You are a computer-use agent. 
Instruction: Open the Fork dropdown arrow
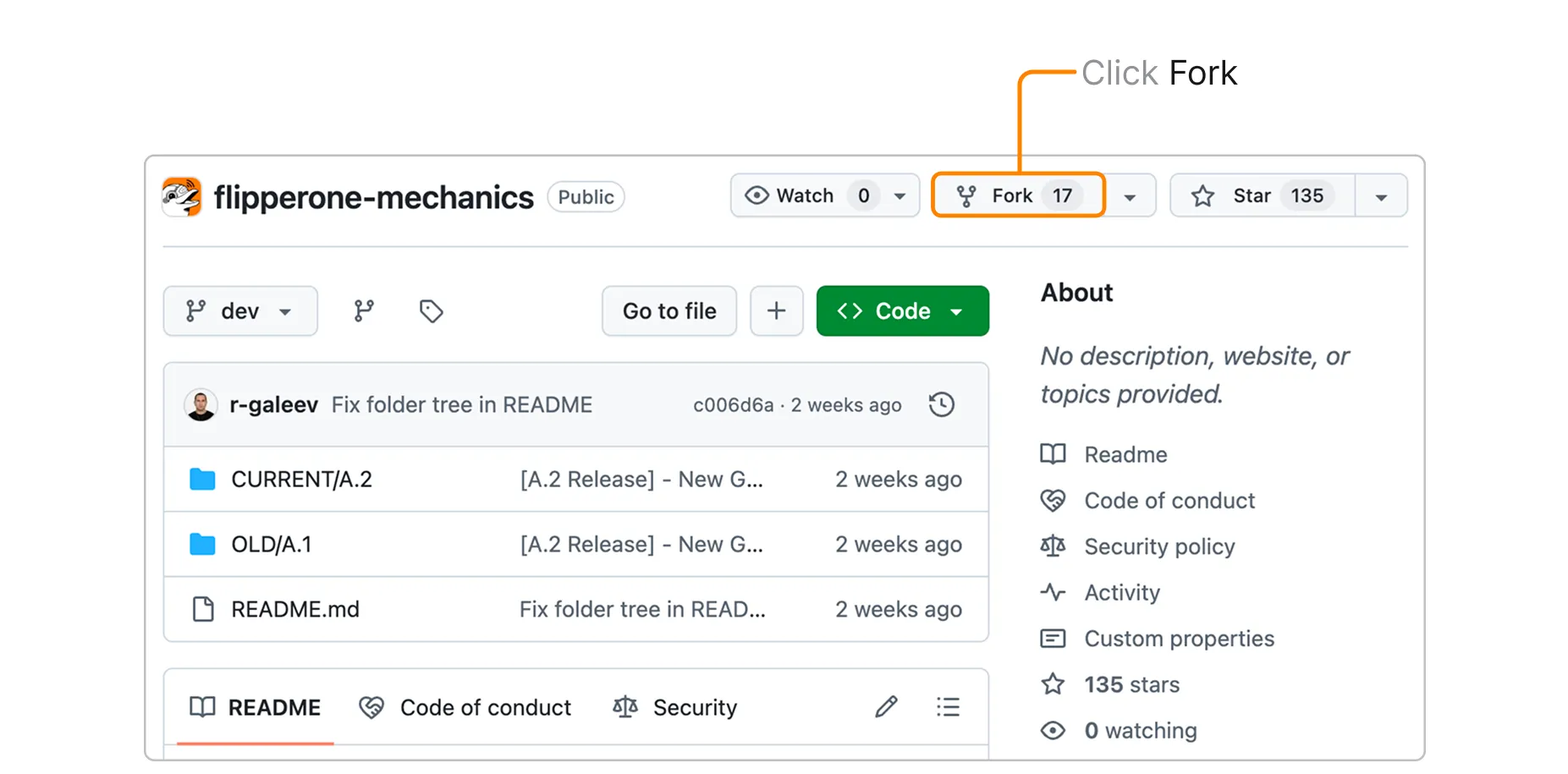[x=1130, y=197]
